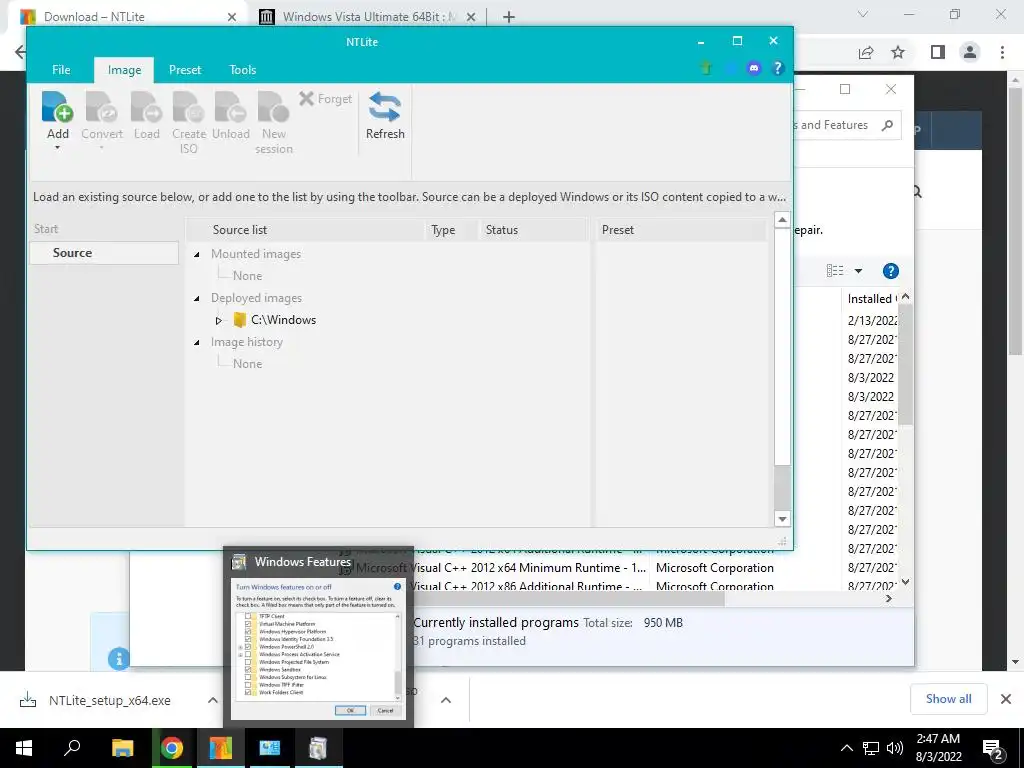This screenshot has height=768, width=1024.
Task: Open view options dropdown in Programs and Features
Action: tap(858, 271)
